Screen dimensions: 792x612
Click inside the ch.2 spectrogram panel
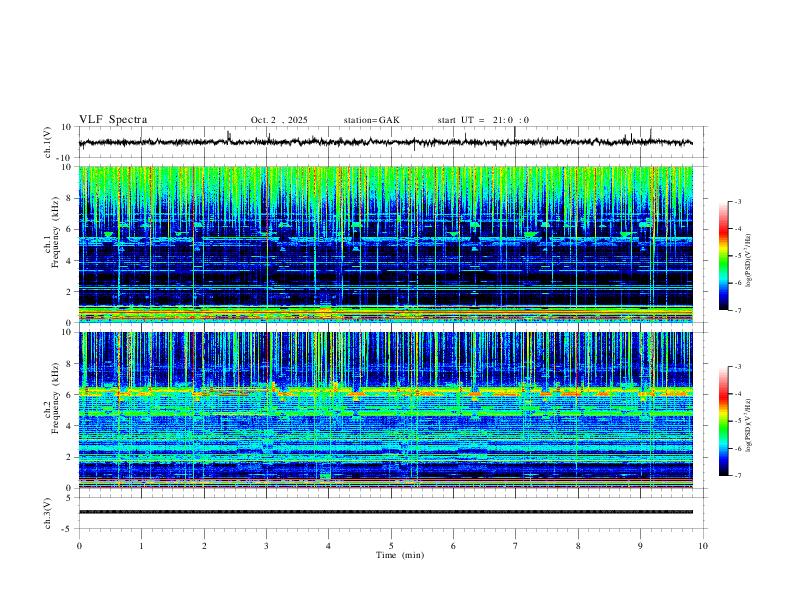[x=385, y=410]
